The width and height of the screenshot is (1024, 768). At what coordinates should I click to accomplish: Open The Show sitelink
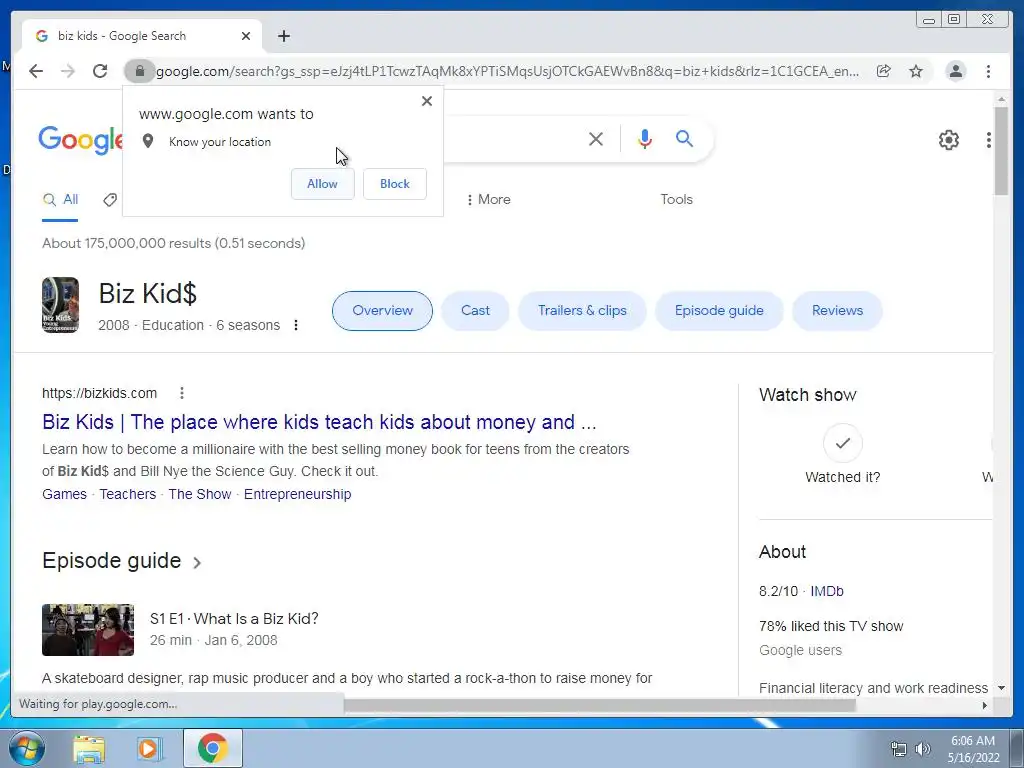(x=199, y=494)
